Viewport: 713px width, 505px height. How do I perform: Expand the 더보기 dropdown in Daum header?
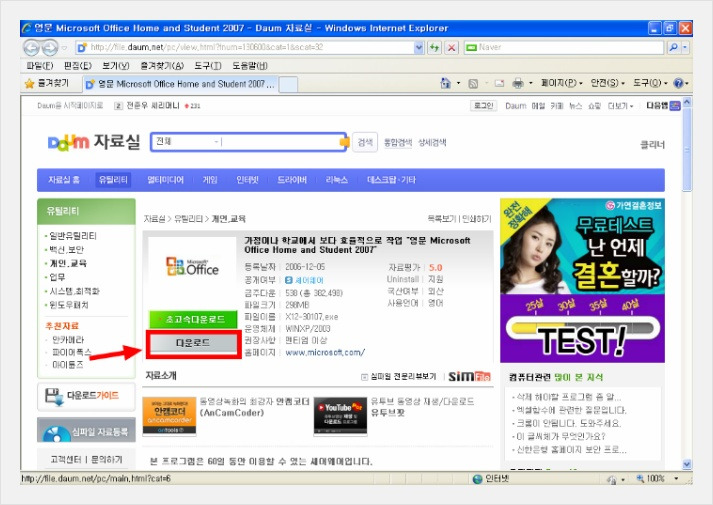point(620,106)
